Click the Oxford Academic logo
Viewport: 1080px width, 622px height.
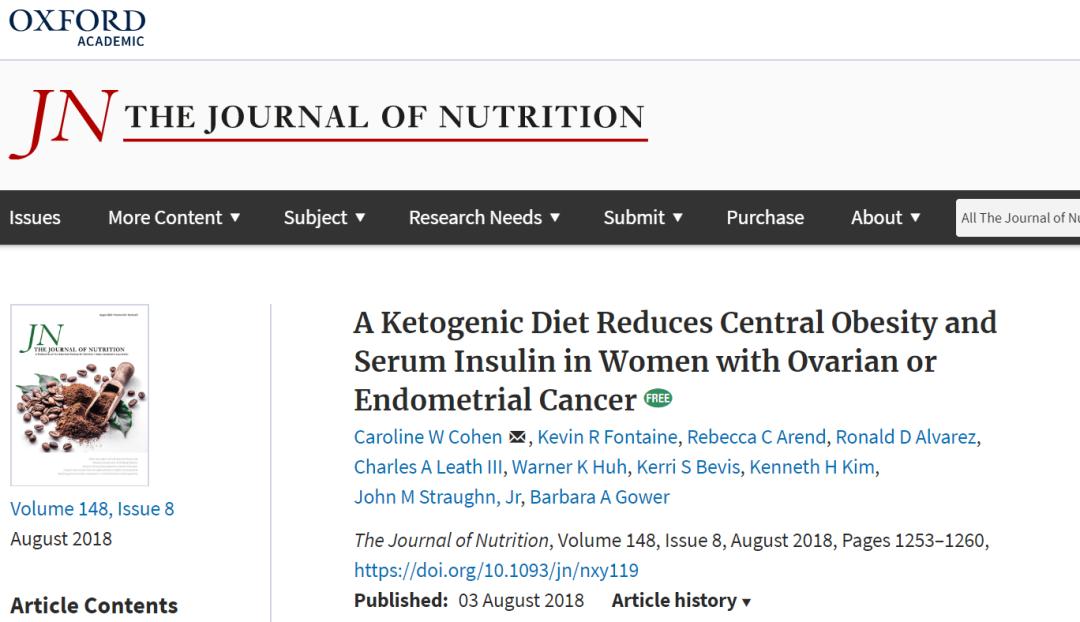[77, 26]
